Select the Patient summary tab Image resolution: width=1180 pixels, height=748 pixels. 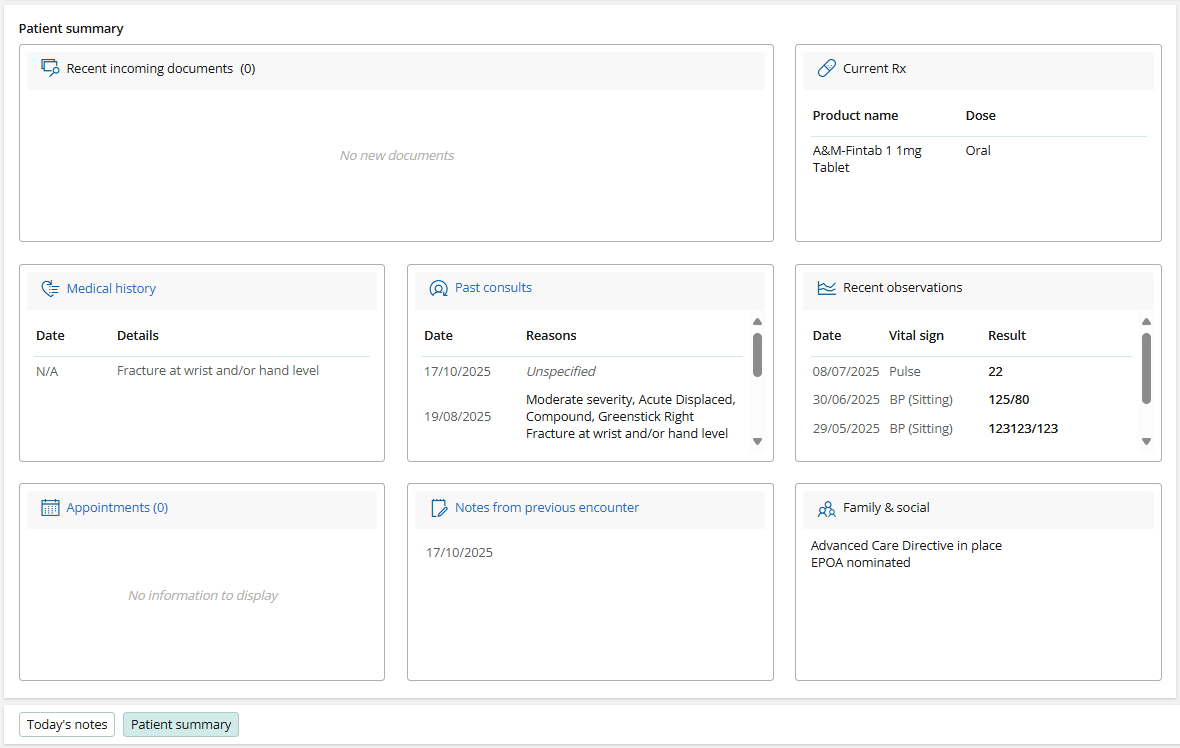(181, 724)
